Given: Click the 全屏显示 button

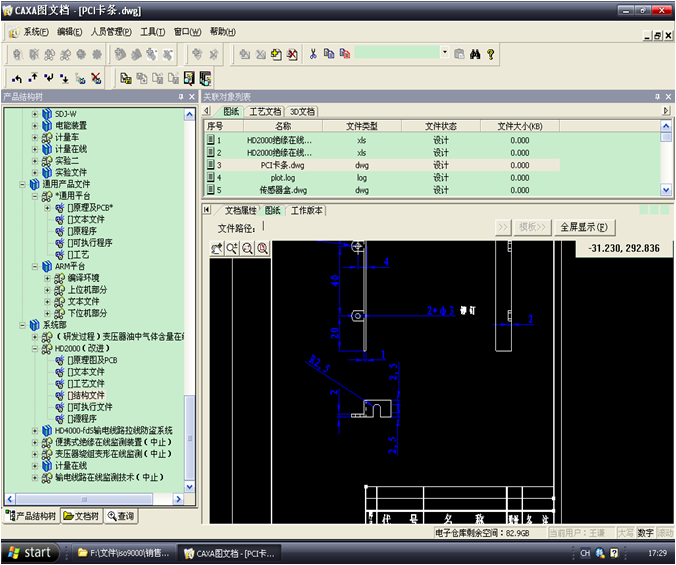Looking at the screenshot, I should [584, 227].
